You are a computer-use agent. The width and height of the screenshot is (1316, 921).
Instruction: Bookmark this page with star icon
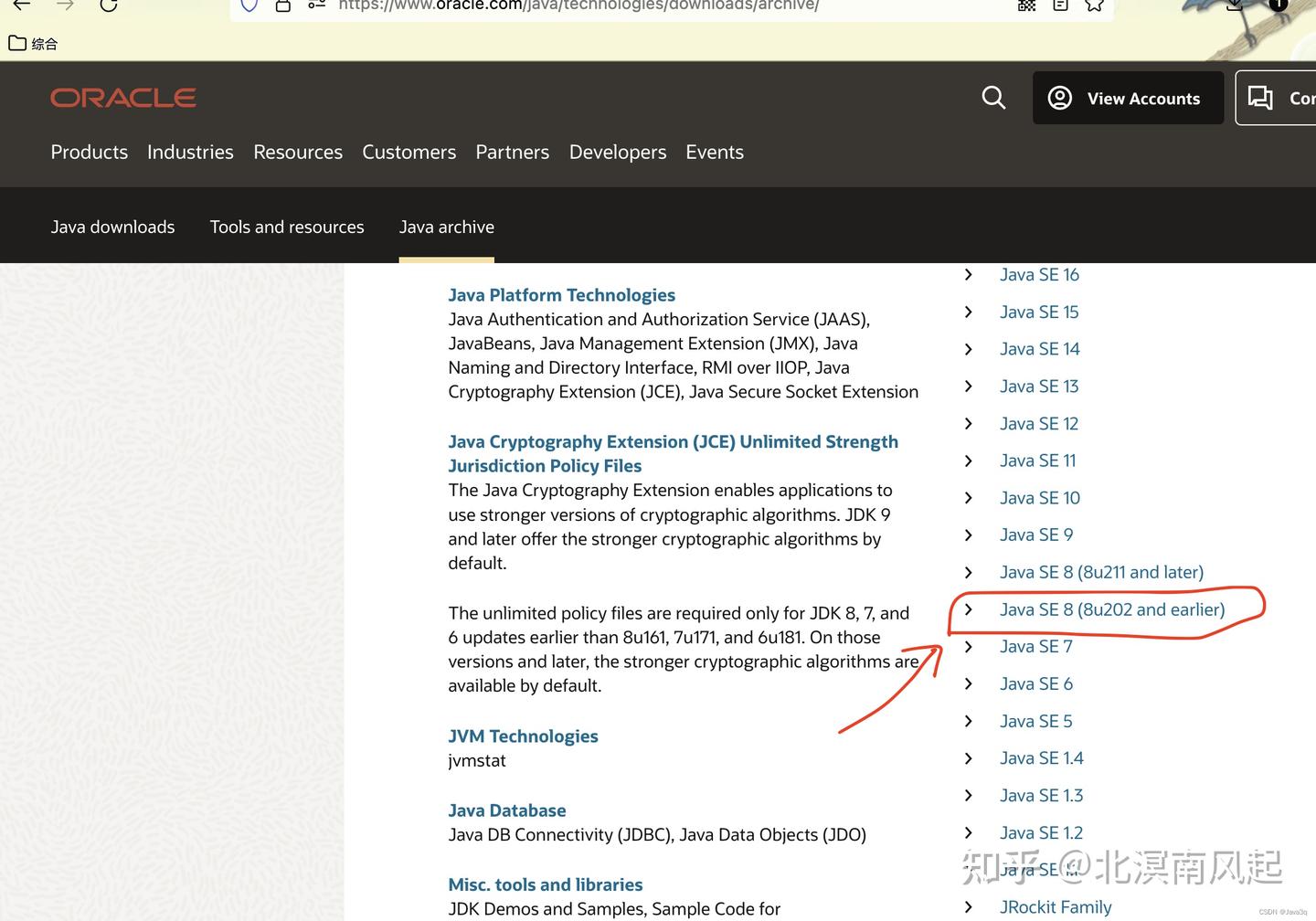pyautogui.click(x=1094, y=5)
